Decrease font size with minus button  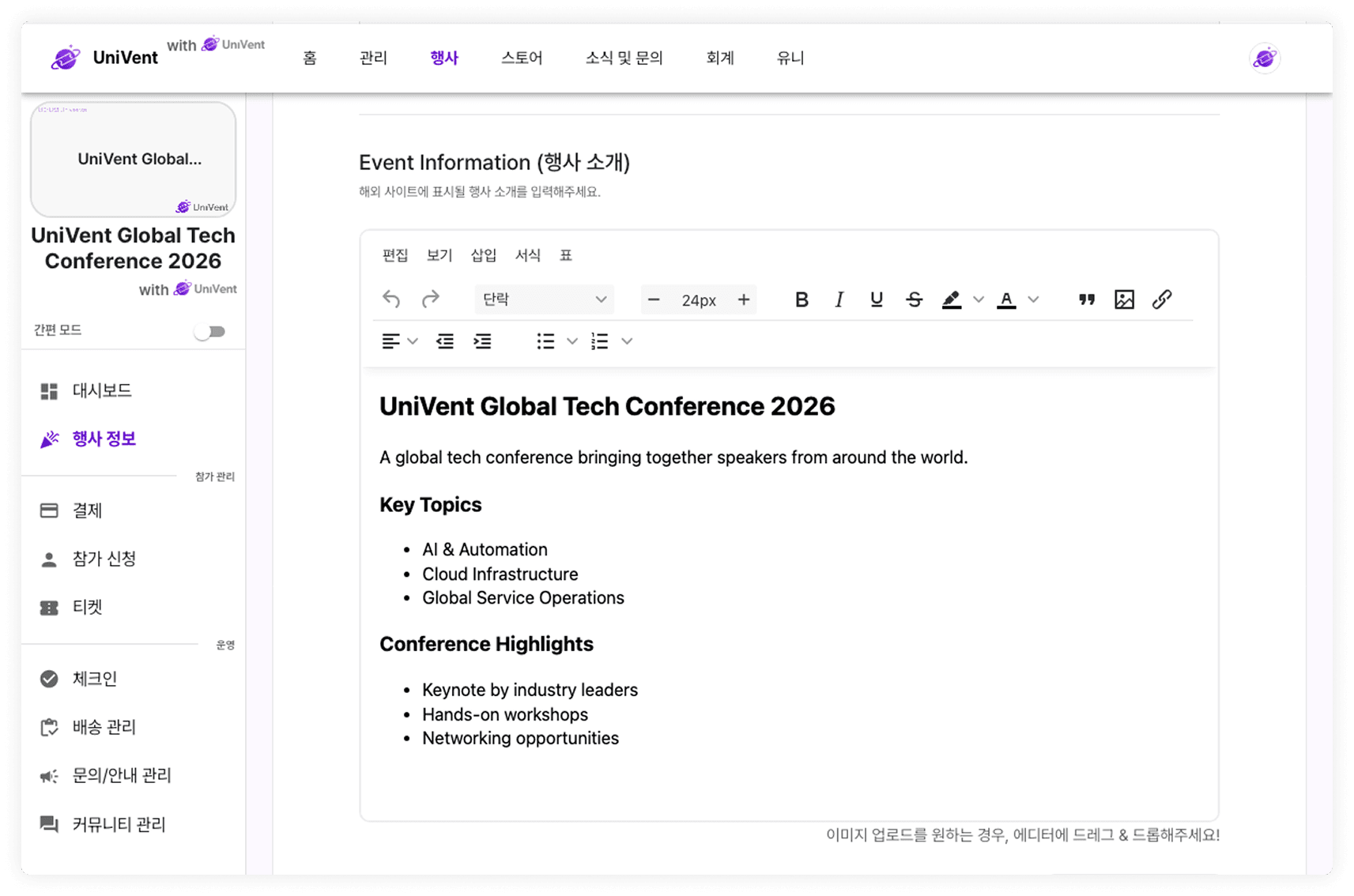(654, 299)
